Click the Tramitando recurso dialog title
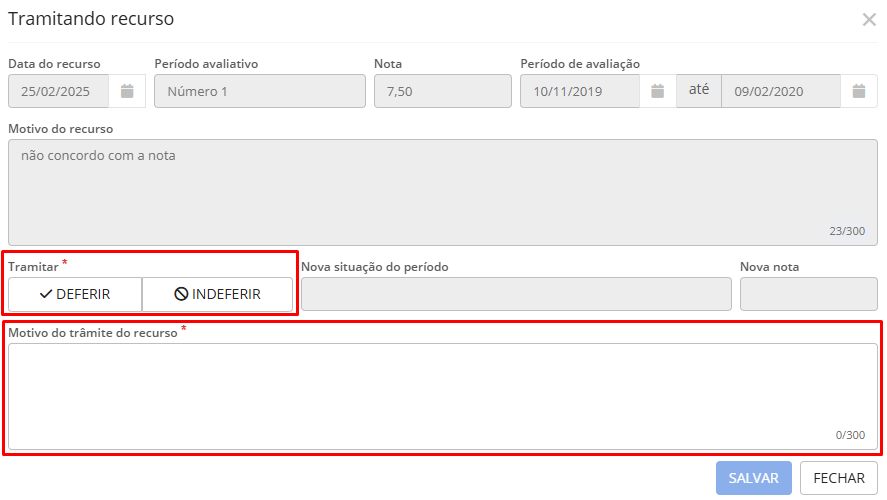 [x=91, y=19]
